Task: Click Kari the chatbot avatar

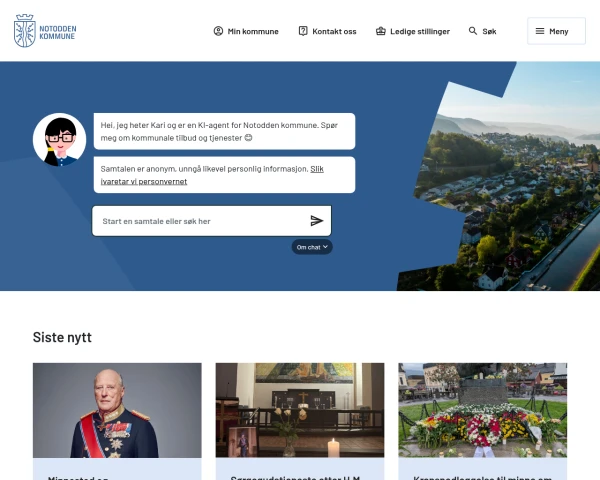Action: (x=60, y=140)
